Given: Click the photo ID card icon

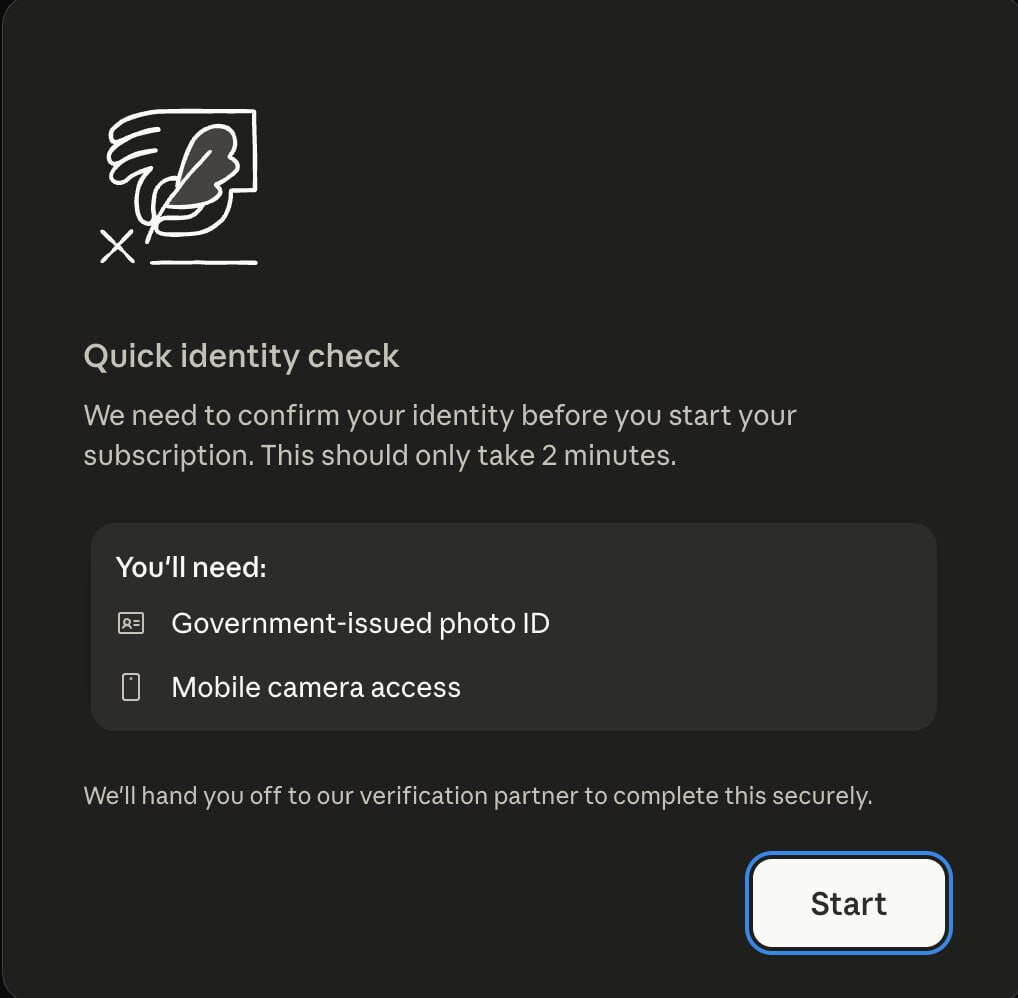Looking at the screenshot, I should coord(130,623).
